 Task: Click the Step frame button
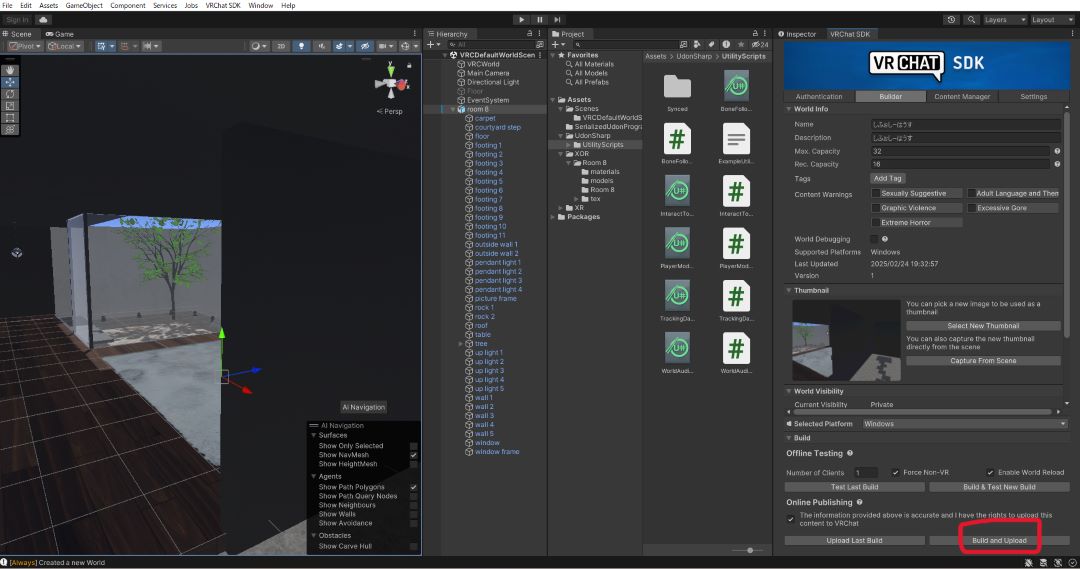pos(557,20)
